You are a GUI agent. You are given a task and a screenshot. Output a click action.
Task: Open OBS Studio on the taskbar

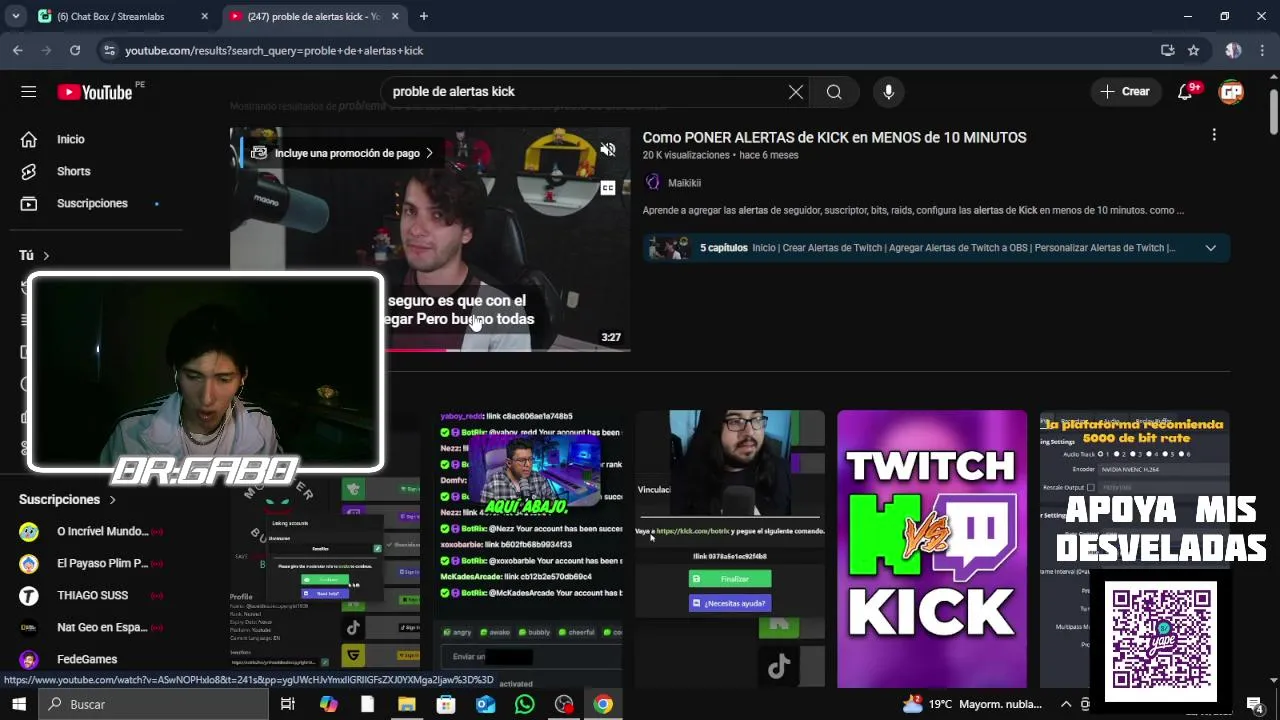tap(564, 704)
